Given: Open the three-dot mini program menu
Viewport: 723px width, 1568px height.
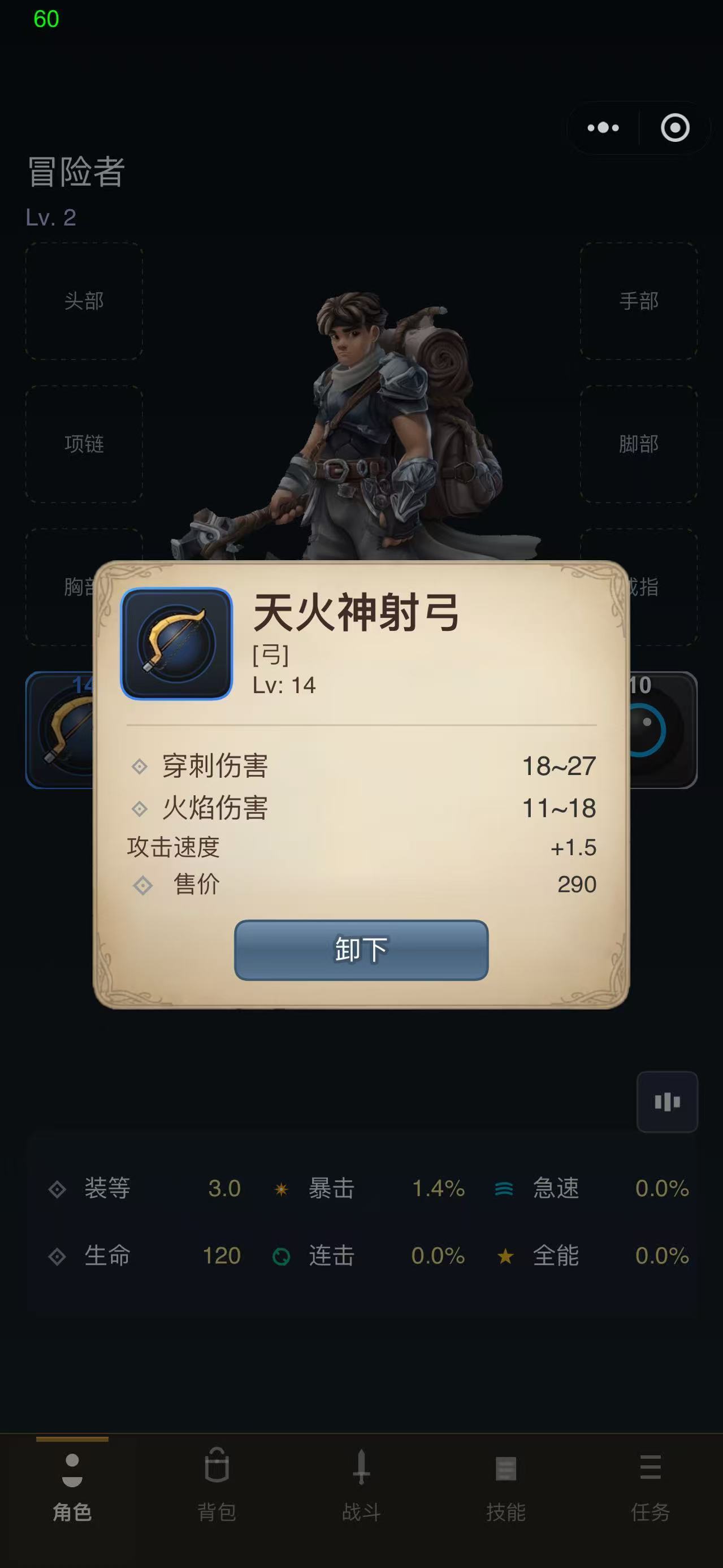Looking at the screenshot, I should click(603, 128).
